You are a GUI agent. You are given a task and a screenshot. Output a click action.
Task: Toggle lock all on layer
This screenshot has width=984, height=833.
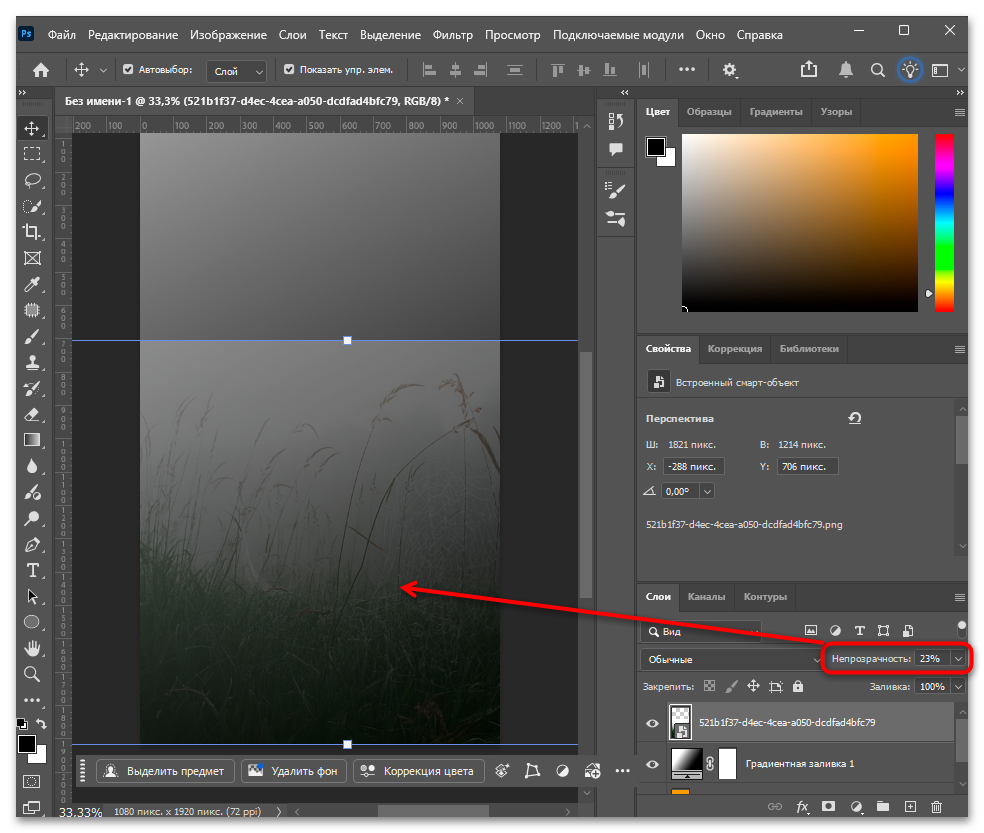coord(798,686)
